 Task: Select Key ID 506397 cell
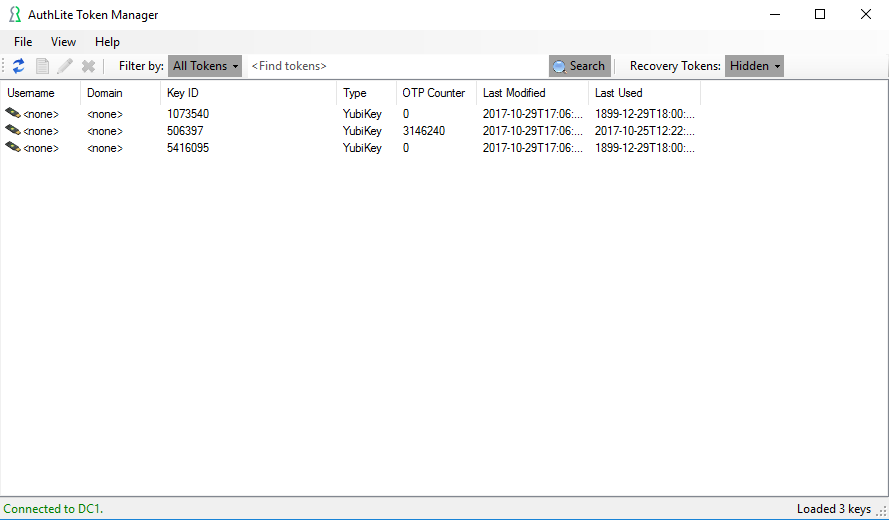(x=185, y=131)
